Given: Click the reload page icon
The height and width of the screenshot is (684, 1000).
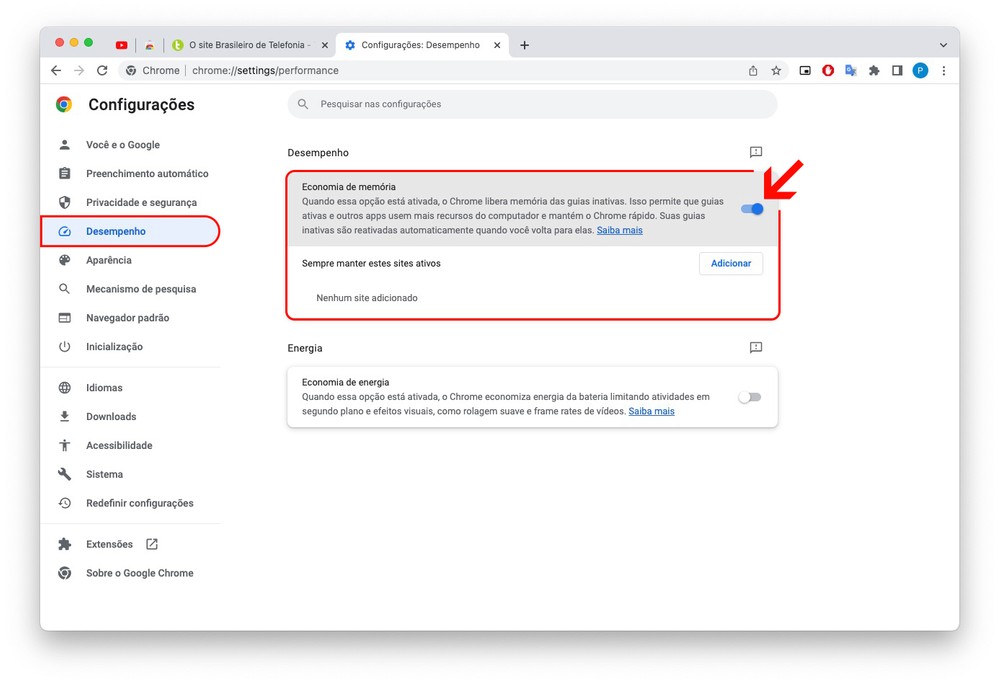Looking at the screenshot, I should [x=102, y=71].
